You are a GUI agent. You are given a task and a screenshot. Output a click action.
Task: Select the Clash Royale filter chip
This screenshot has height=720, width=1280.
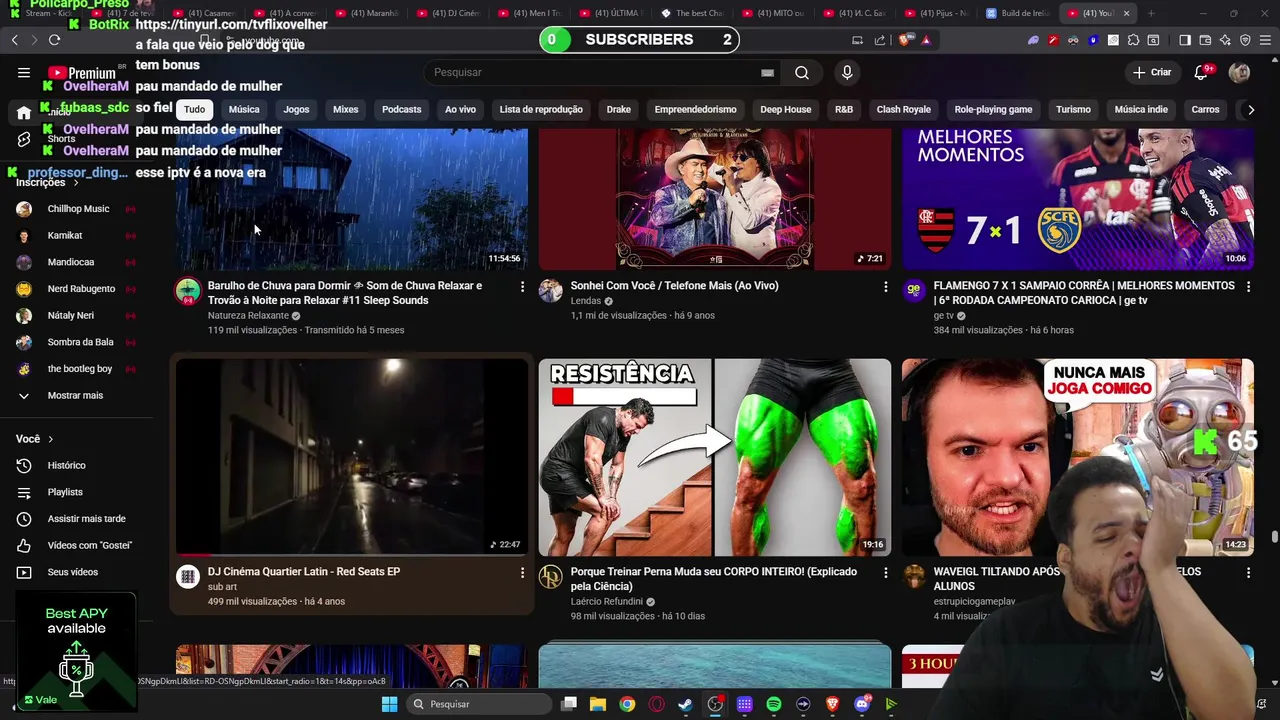(x=903, y=109)
